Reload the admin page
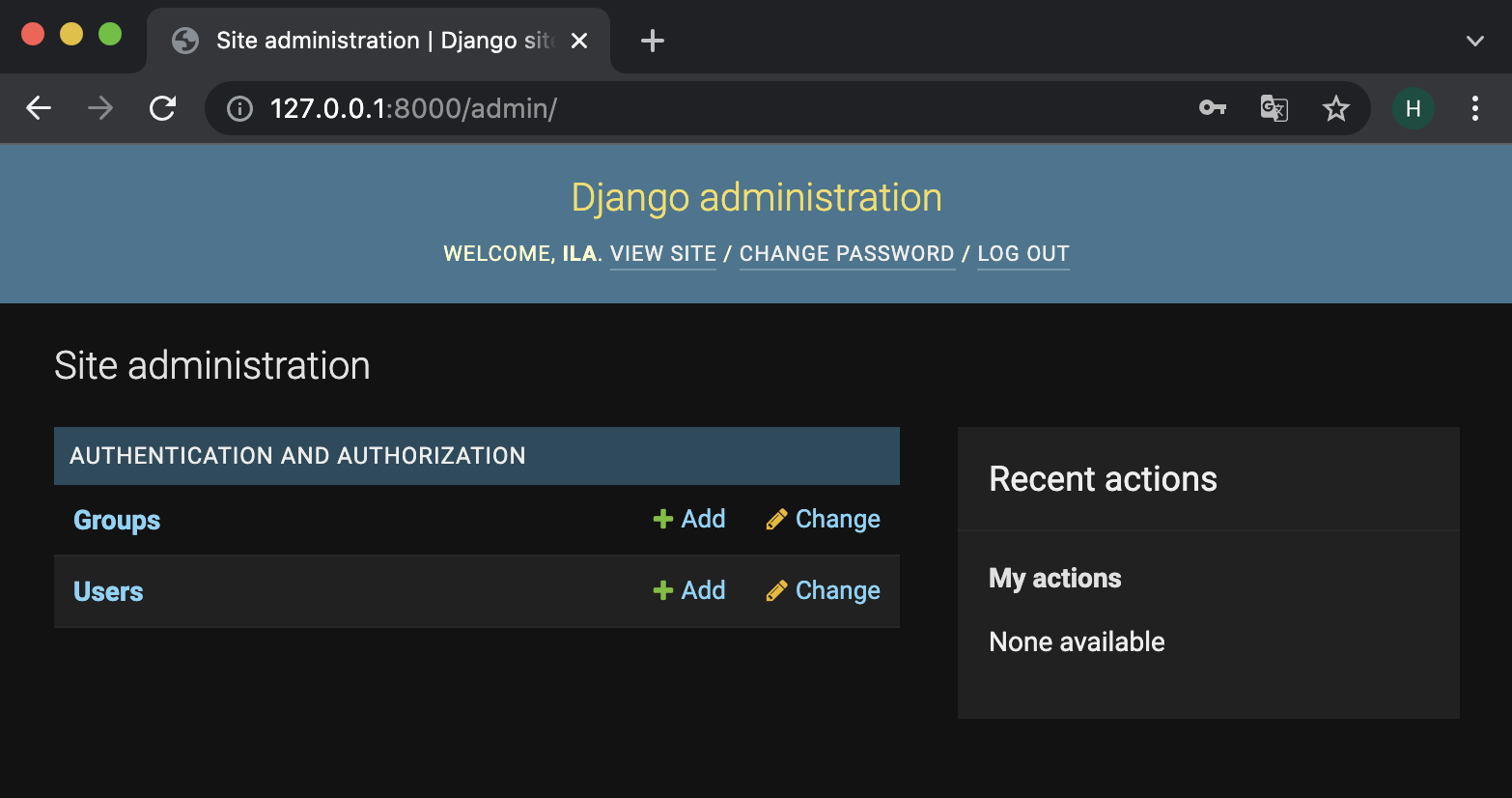 [x=162, y=108]
